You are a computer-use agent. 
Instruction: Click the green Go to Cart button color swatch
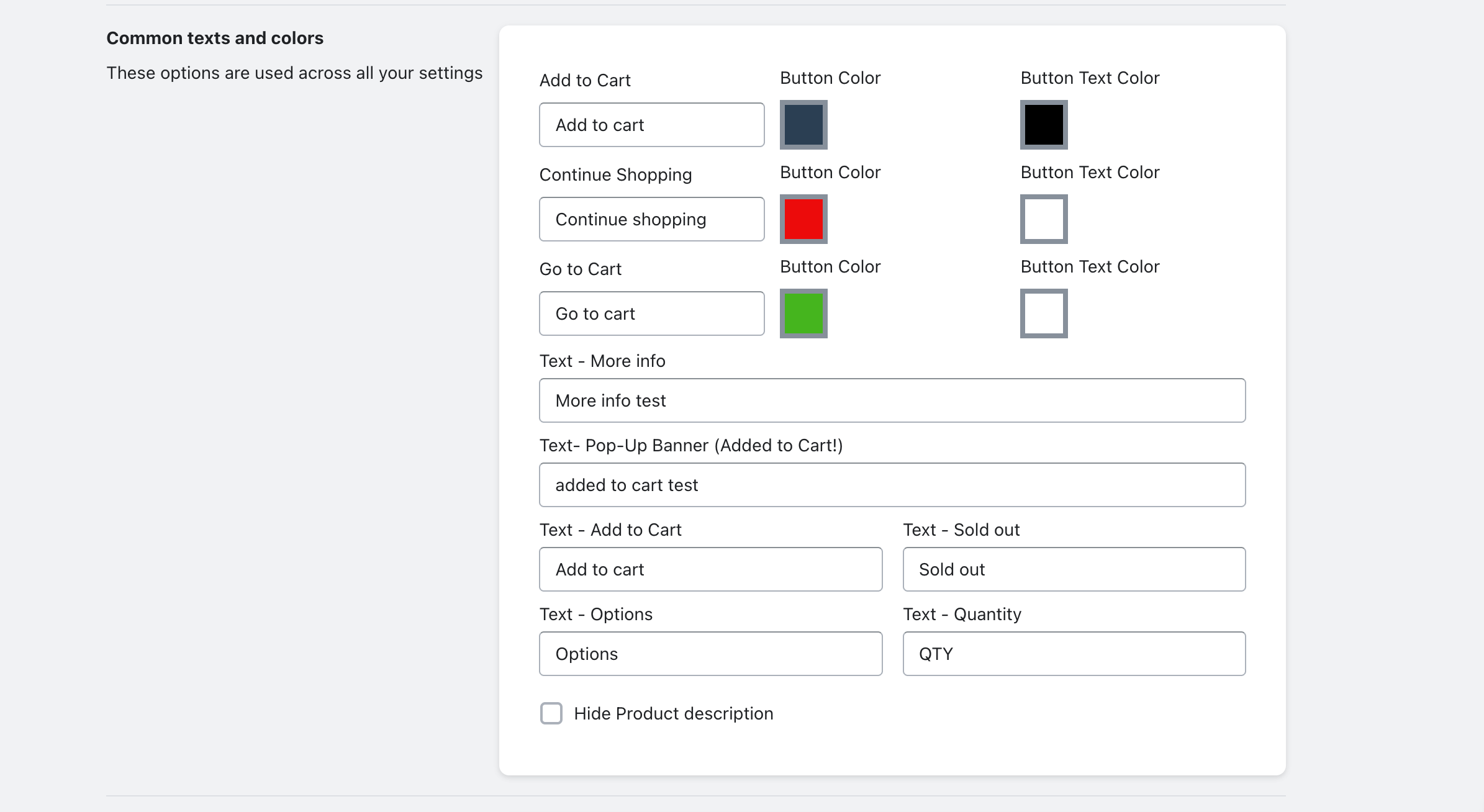click(x=803, y=314)
